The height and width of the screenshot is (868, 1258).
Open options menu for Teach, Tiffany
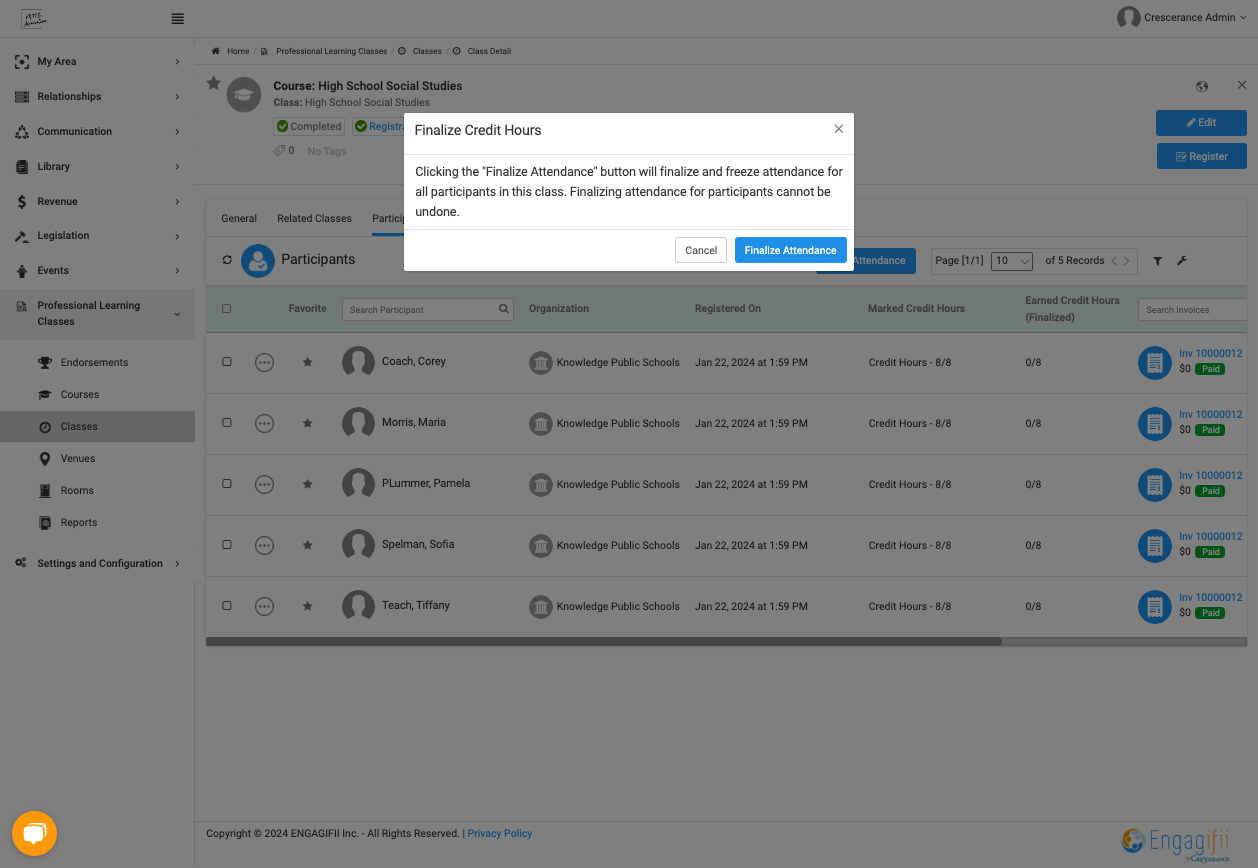point(264,606)
